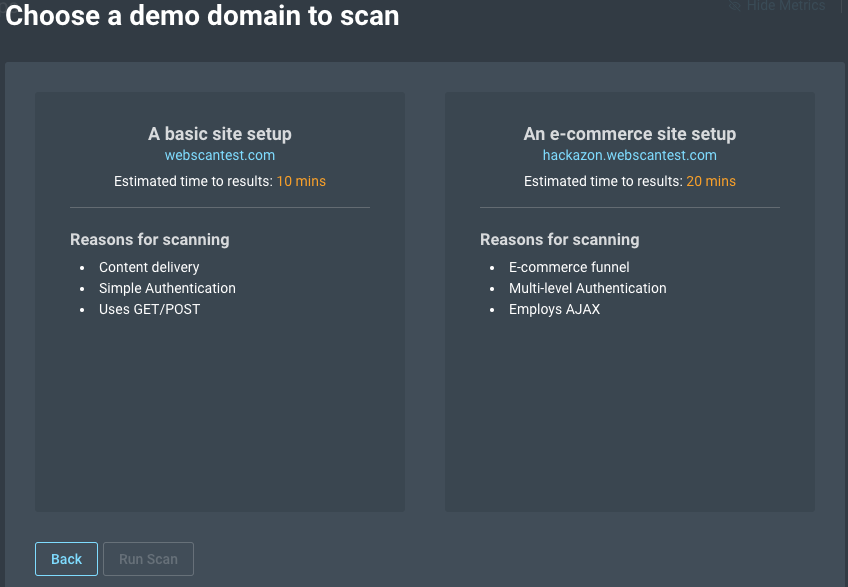Click the Simple Authentication list item

[x=167, y=288]
